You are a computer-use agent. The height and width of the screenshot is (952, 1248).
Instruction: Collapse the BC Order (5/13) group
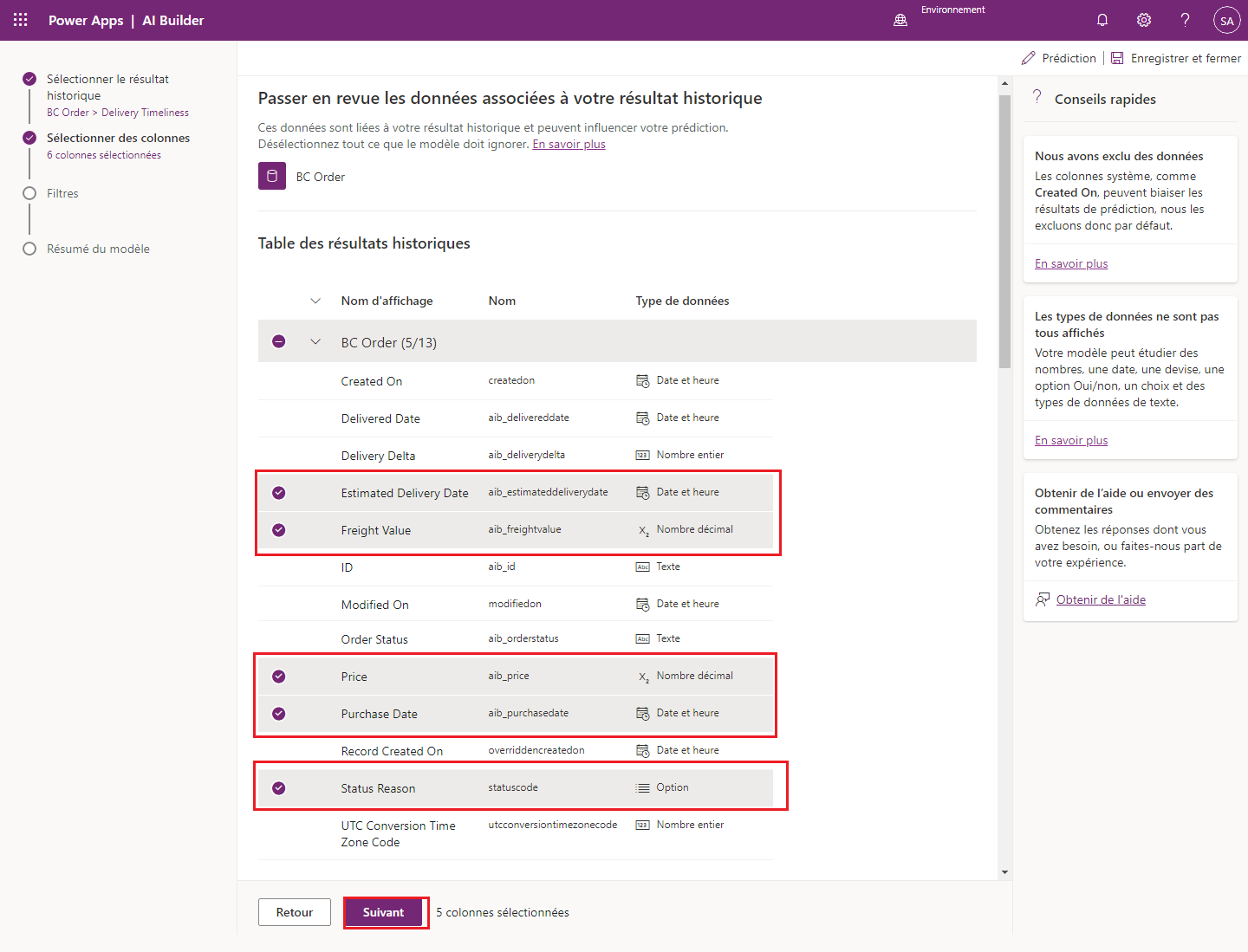tap(315, 341)
